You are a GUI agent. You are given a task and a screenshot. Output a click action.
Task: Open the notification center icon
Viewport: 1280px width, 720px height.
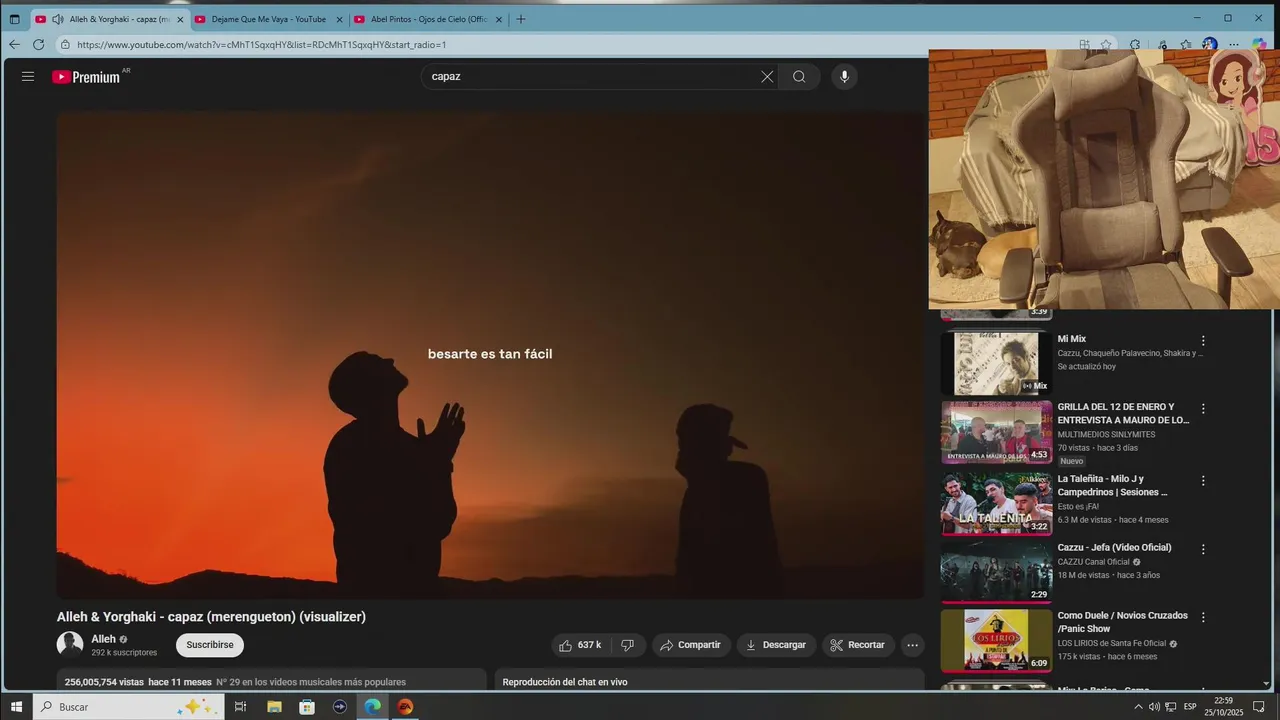point(1259,707)
